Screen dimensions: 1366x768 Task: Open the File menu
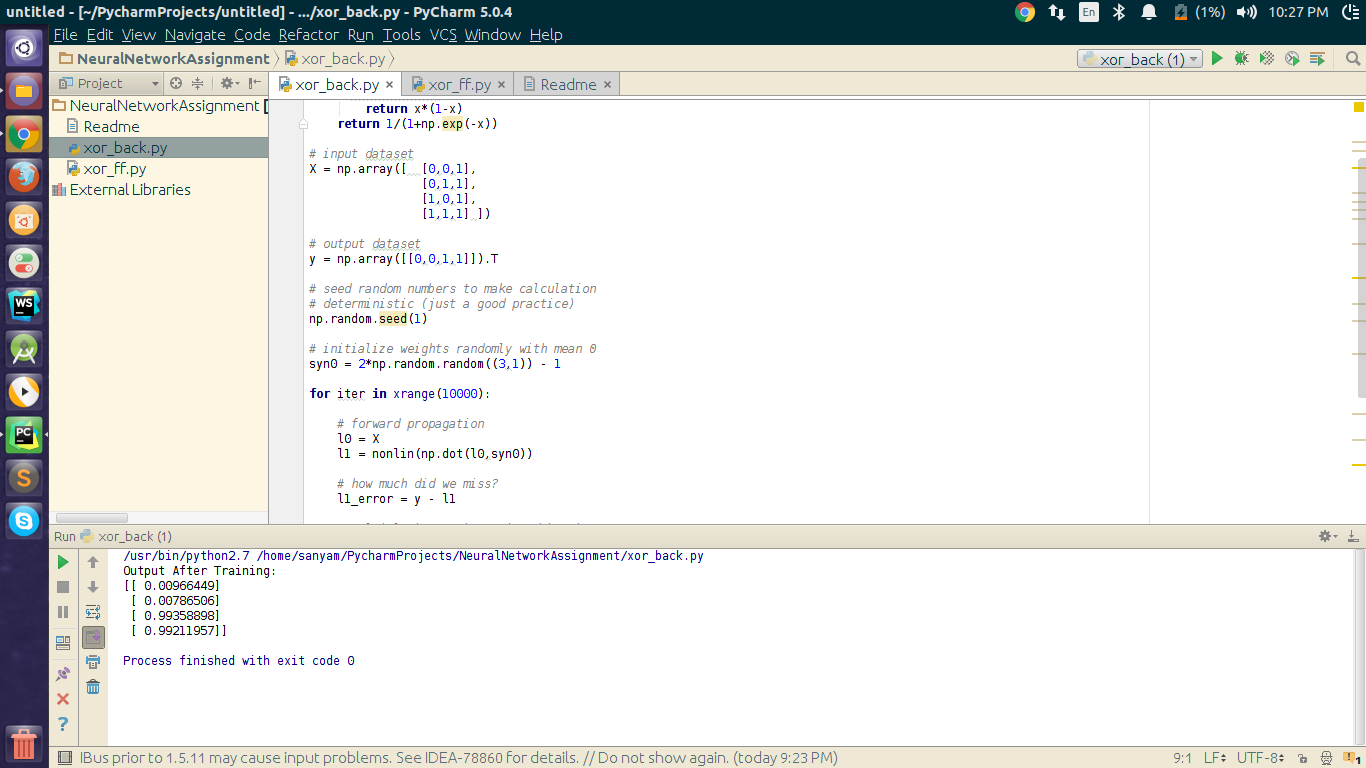pos(65,34)
